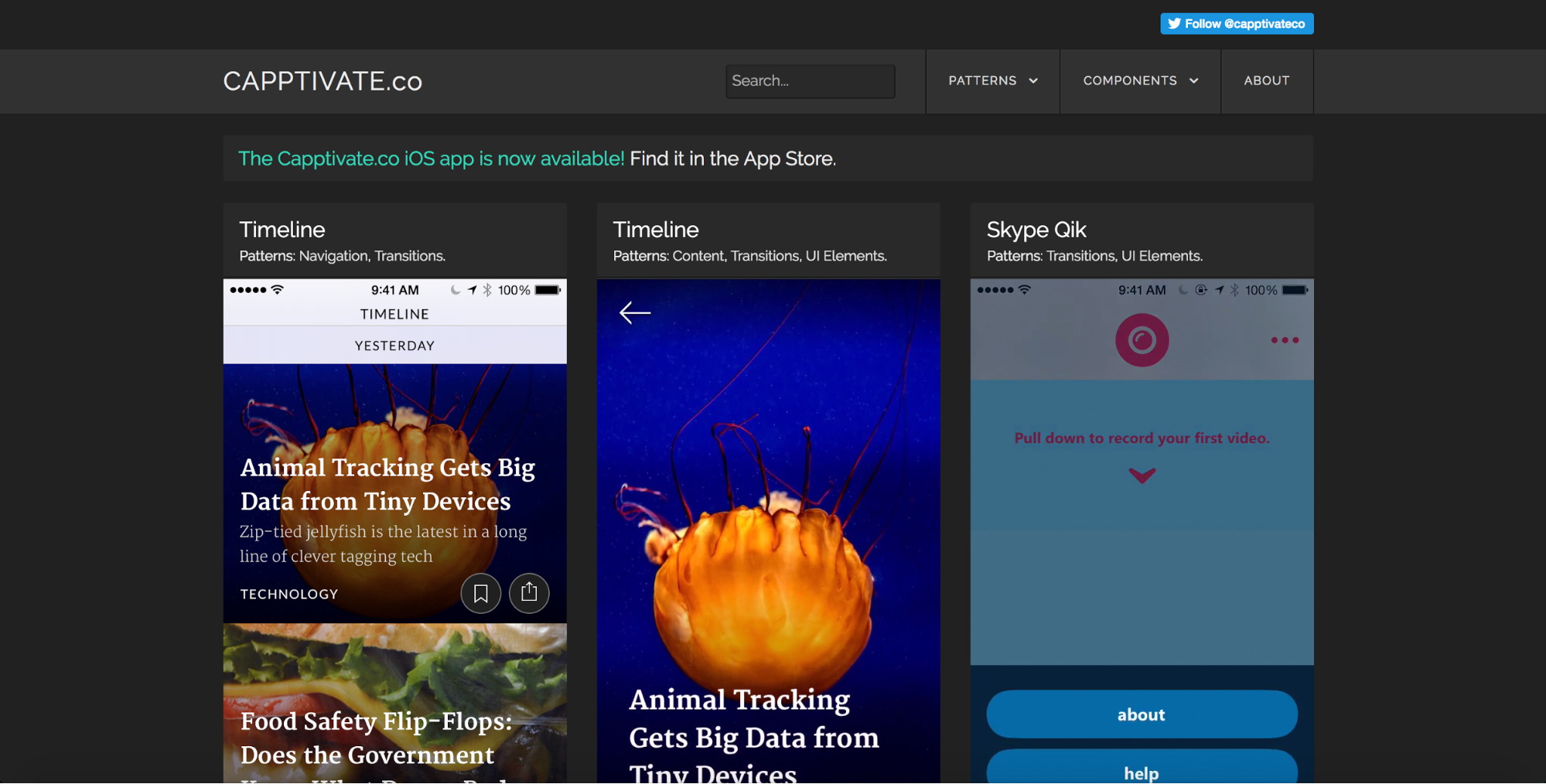Expand the PATTERNS dropdown menu
The width and height of the screenshot is (1546, 784).
[x=992, y=81]
